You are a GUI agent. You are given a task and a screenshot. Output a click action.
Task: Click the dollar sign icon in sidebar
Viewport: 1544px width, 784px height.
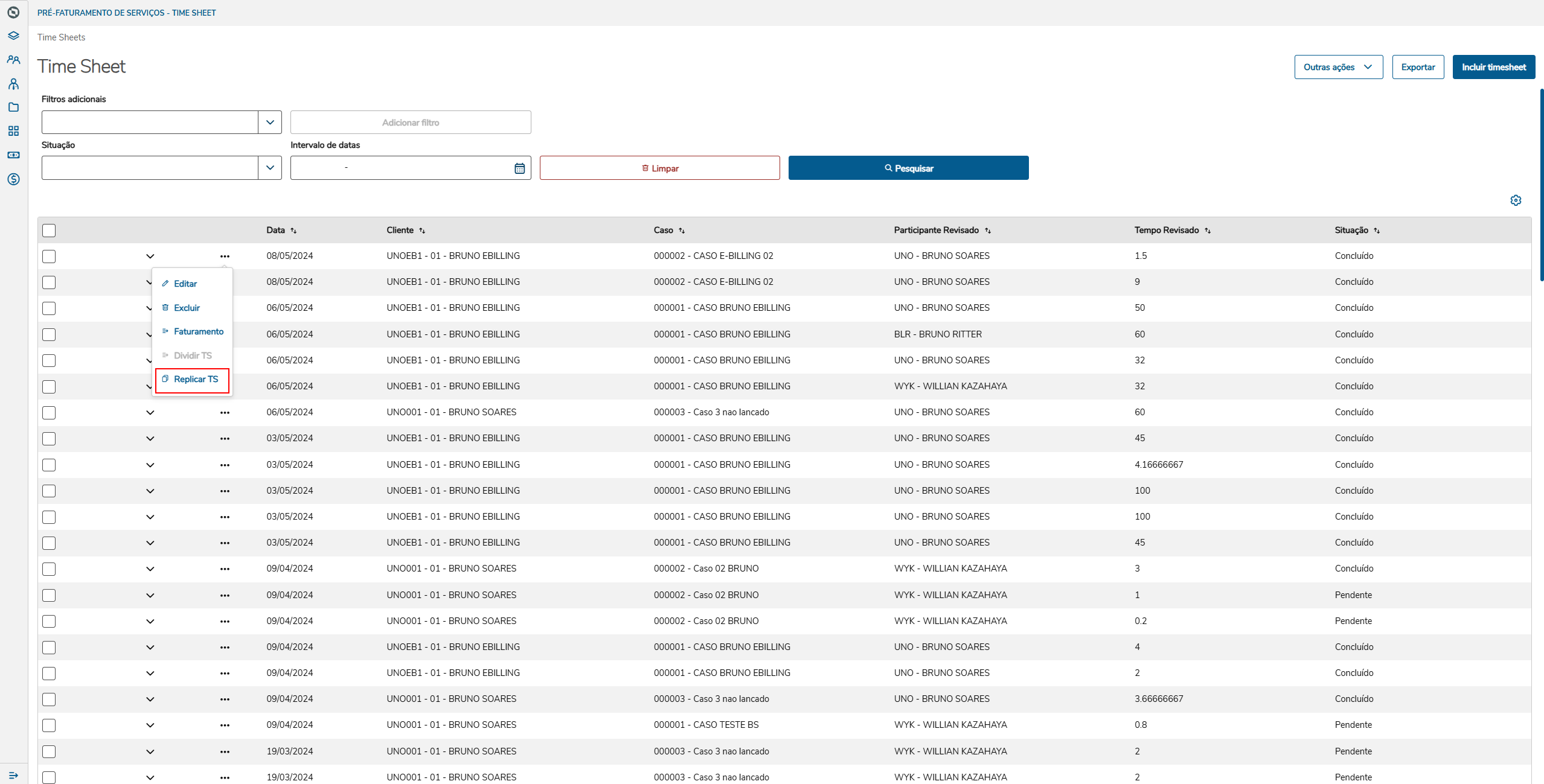(x=13, y=179)
